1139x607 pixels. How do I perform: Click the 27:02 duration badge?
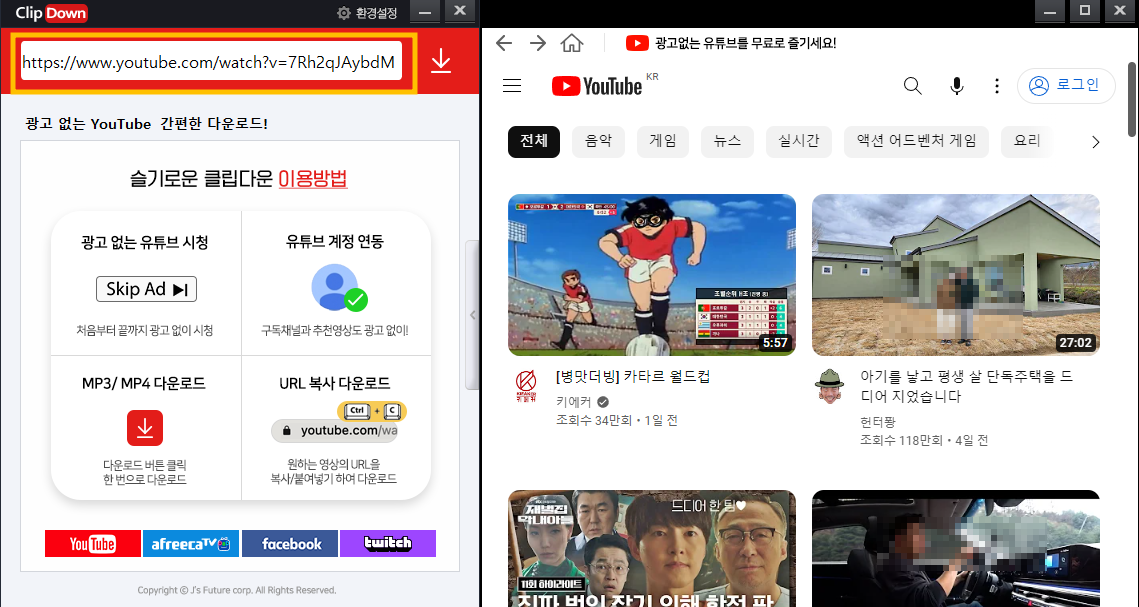(x=1075, y=343)
